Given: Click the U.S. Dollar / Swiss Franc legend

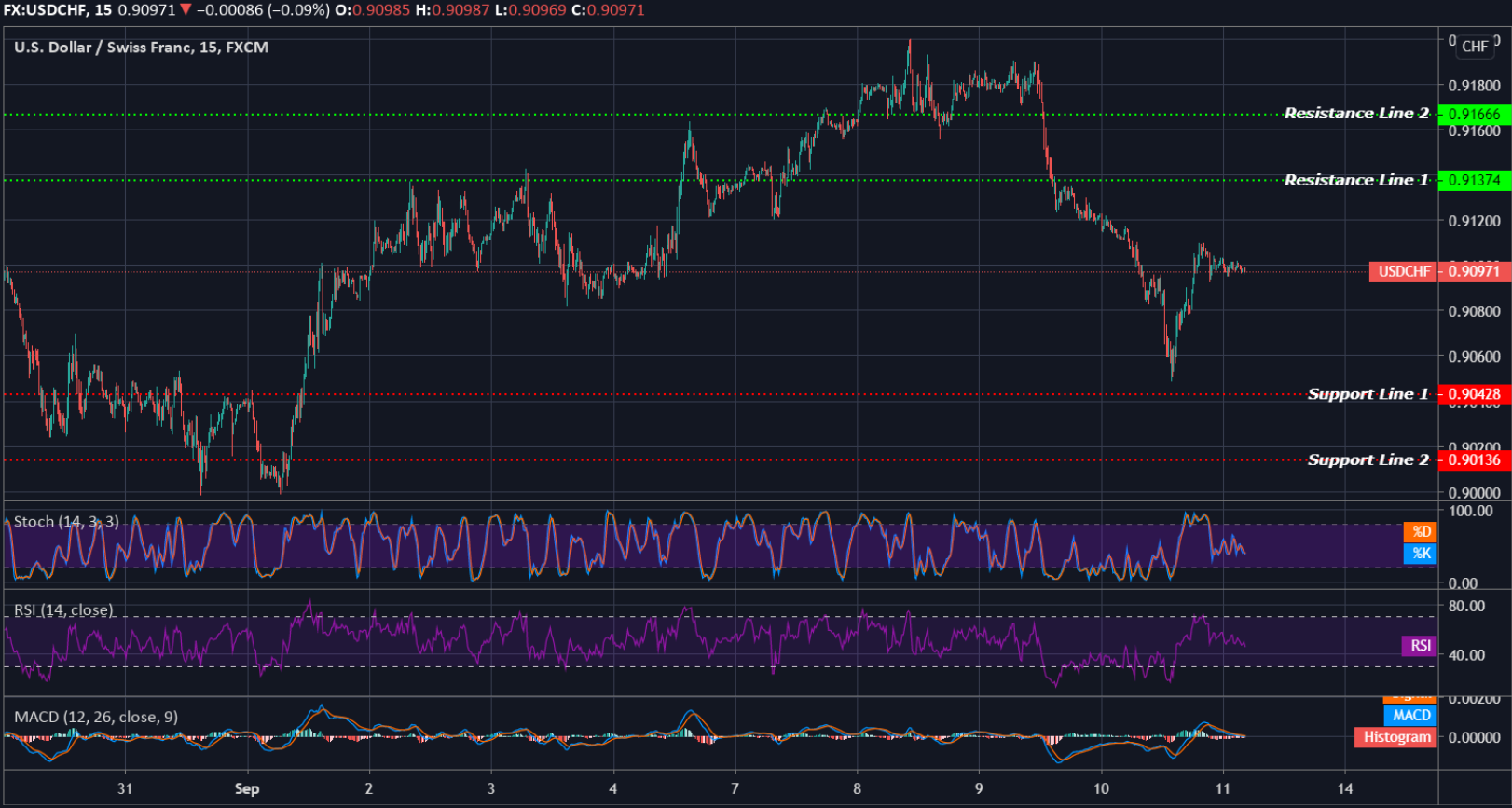Looking at the screenshot, I should [141, 48].
